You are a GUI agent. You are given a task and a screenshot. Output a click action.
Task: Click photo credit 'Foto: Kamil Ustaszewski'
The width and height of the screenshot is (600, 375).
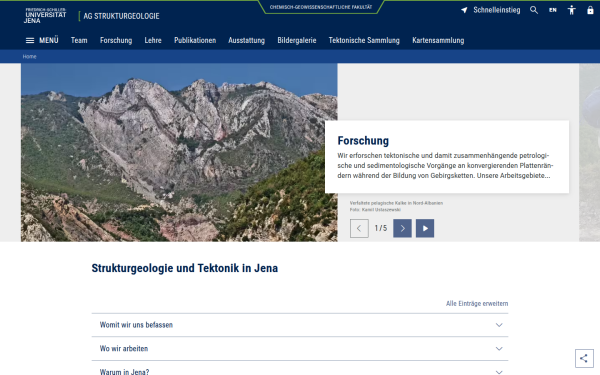[375, 210]
